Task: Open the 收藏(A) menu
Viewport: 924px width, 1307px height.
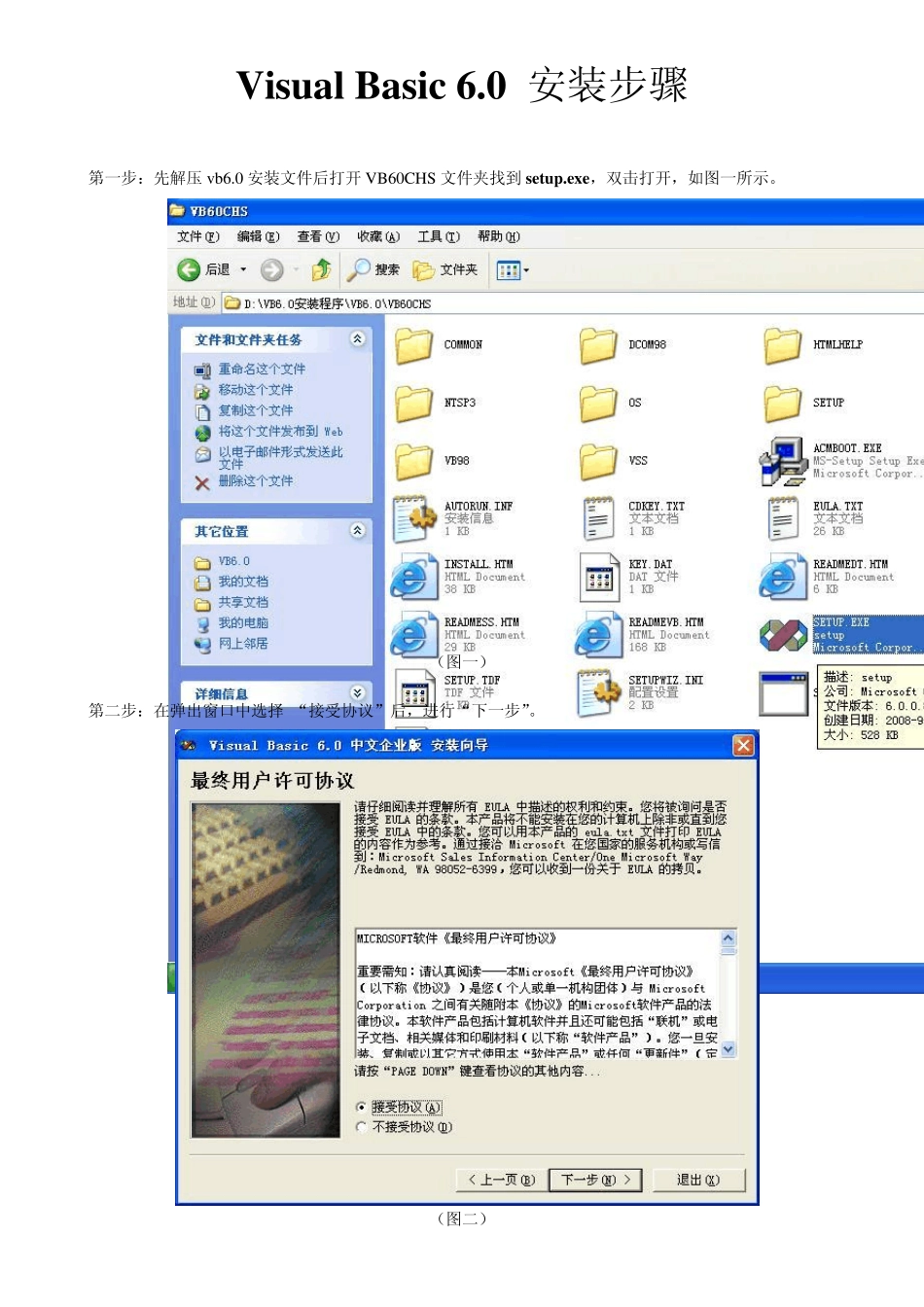Action: click(378, 236)
